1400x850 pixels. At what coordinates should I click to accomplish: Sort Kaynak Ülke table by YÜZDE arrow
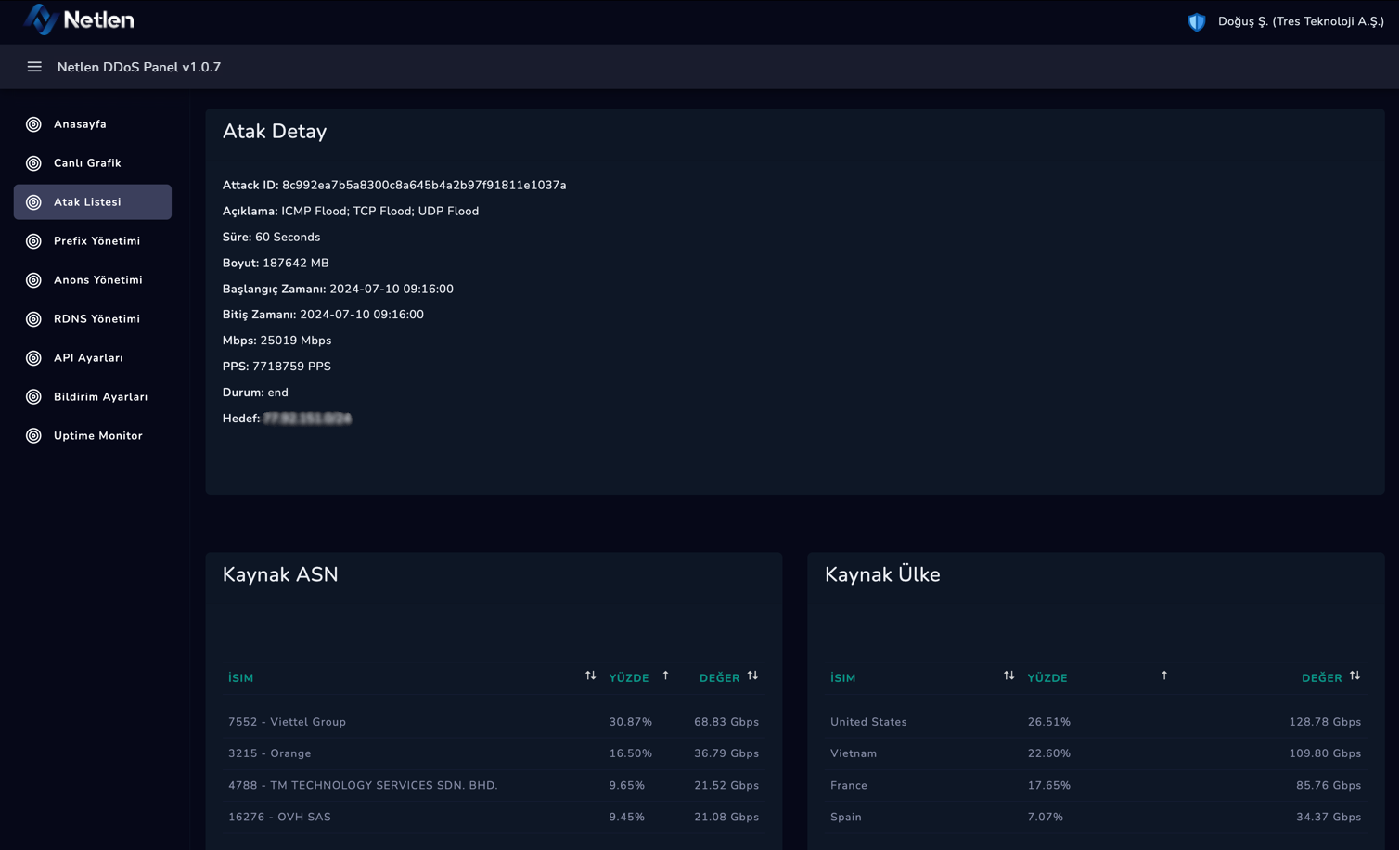click(1164, 676)
